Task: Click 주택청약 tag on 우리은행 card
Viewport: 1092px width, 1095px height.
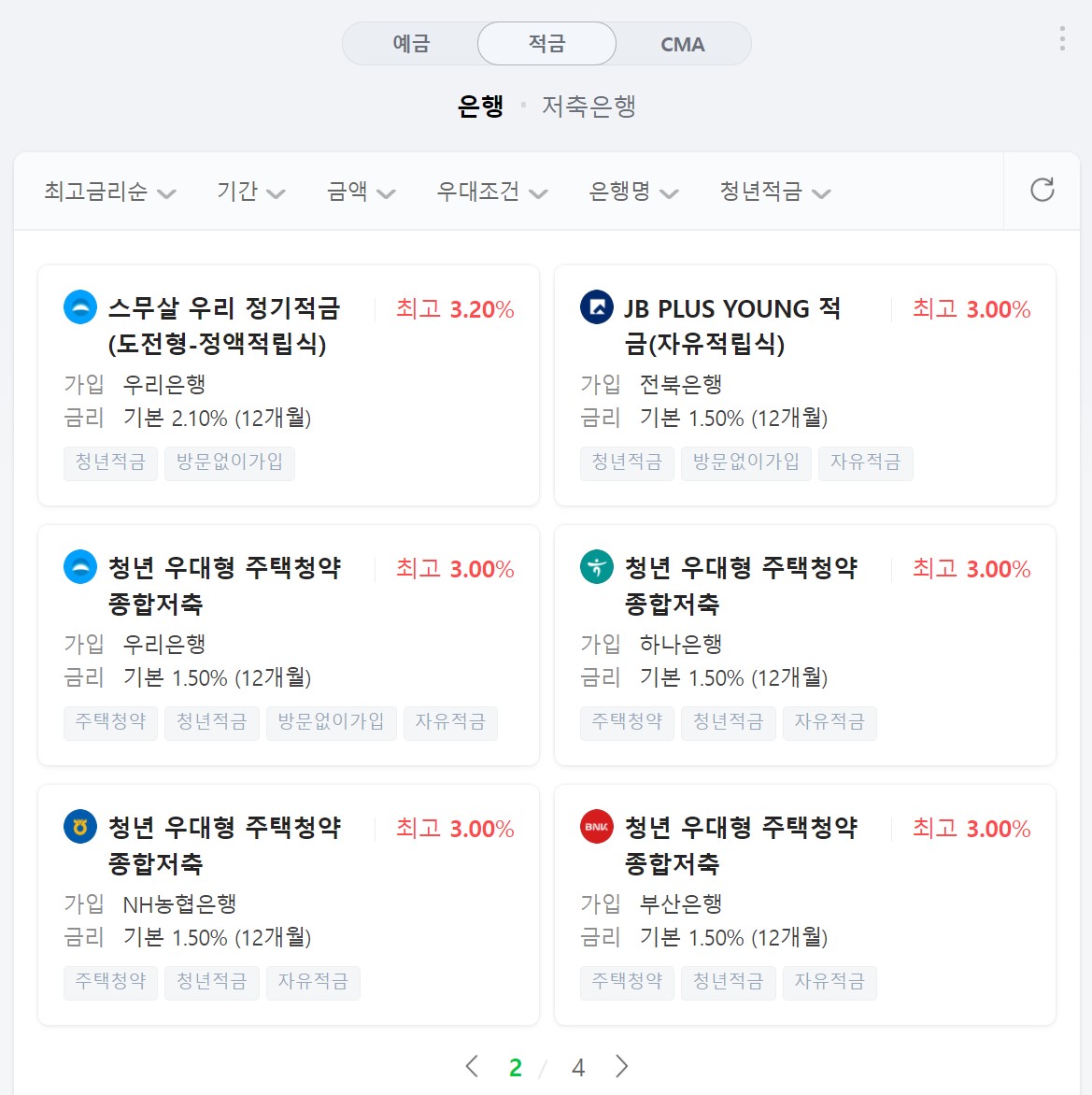Action: (110, 722)
